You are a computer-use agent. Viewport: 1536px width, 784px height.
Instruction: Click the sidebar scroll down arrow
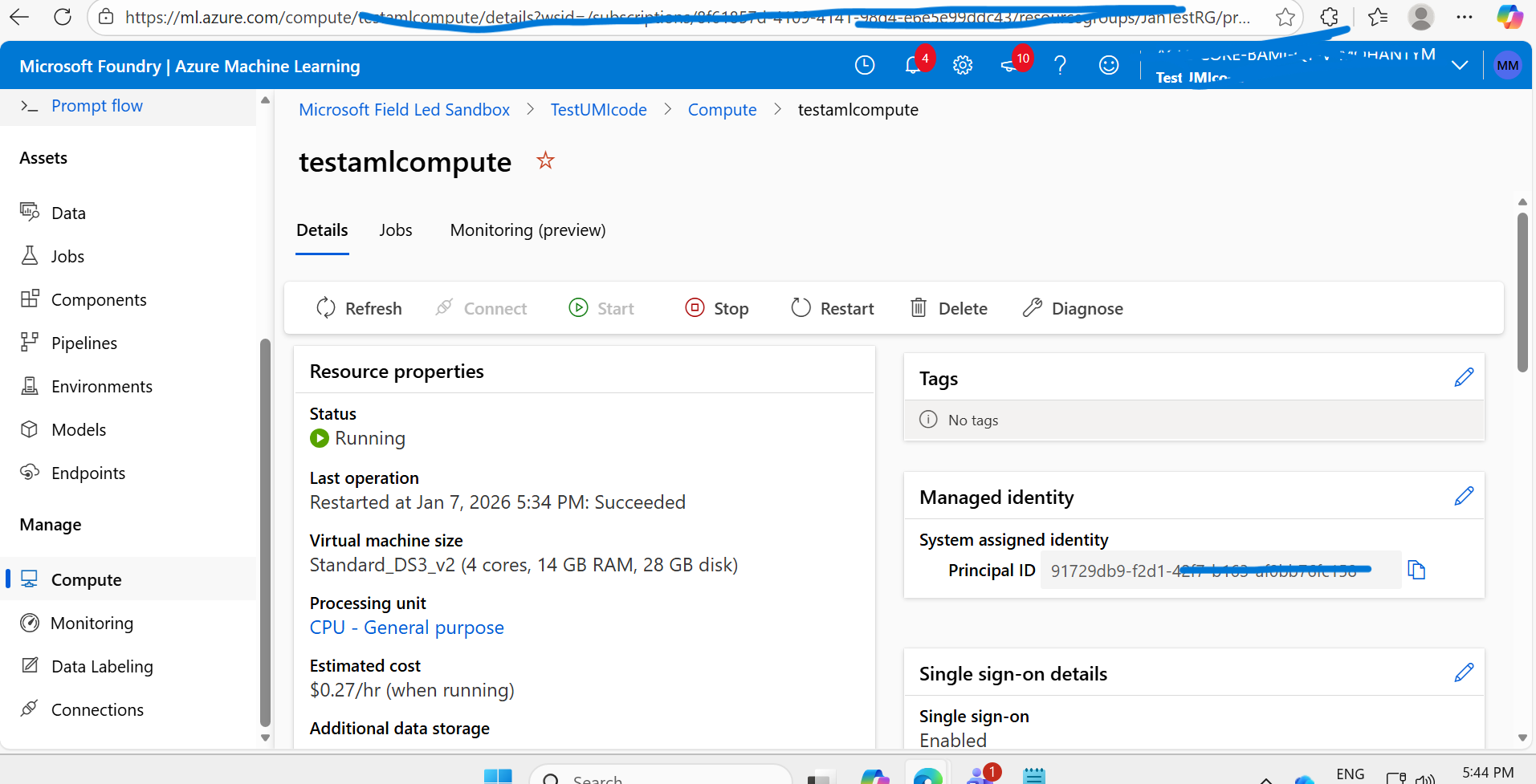[265, 737]
